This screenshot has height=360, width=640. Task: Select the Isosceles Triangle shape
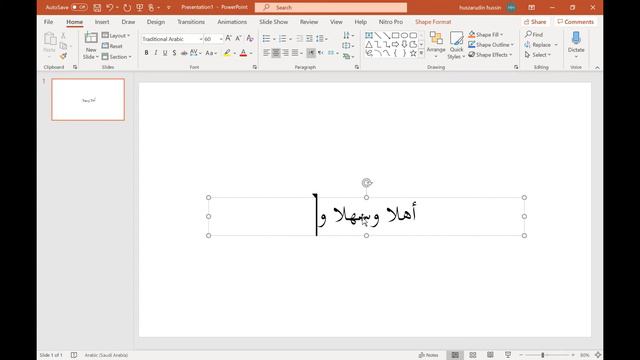(369, 44)
